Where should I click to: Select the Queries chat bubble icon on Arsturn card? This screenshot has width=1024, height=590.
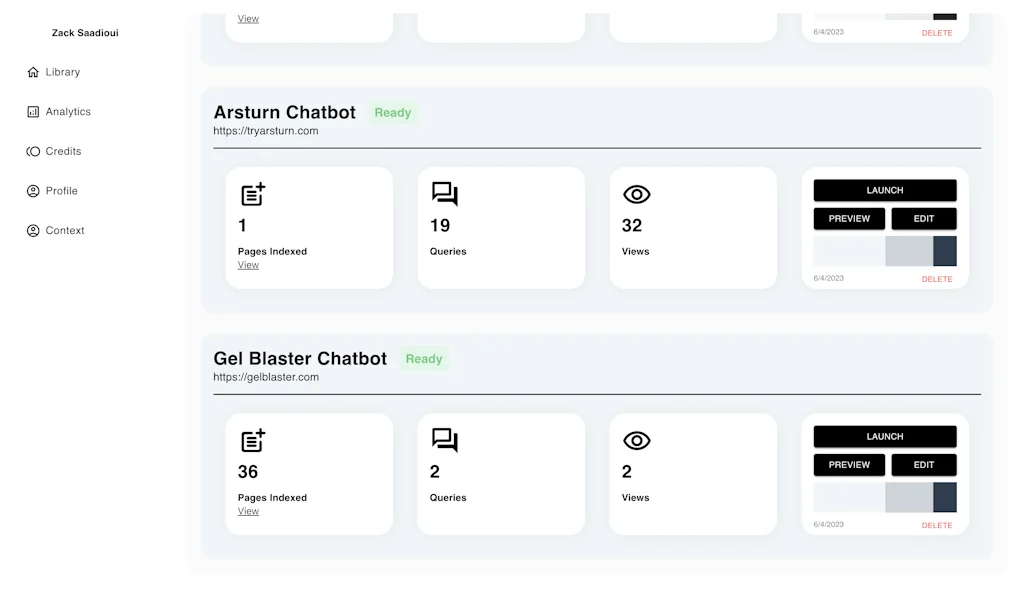click(442, 194)
